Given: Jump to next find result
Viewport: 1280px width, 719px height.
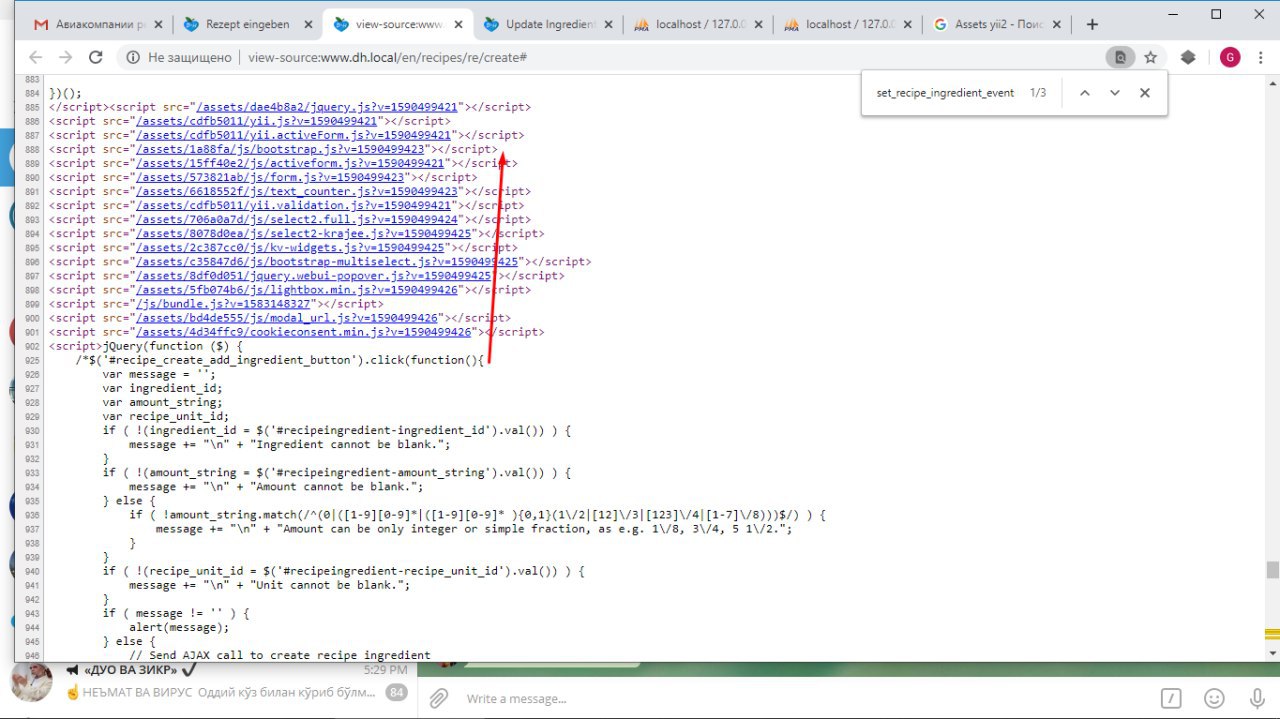Looking at the screenshot, I should click(x=1115, y=93).
